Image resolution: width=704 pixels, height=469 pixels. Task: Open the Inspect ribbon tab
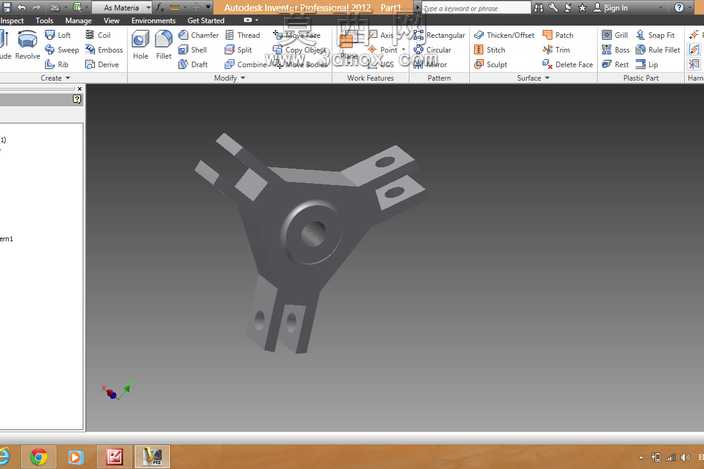12,21
